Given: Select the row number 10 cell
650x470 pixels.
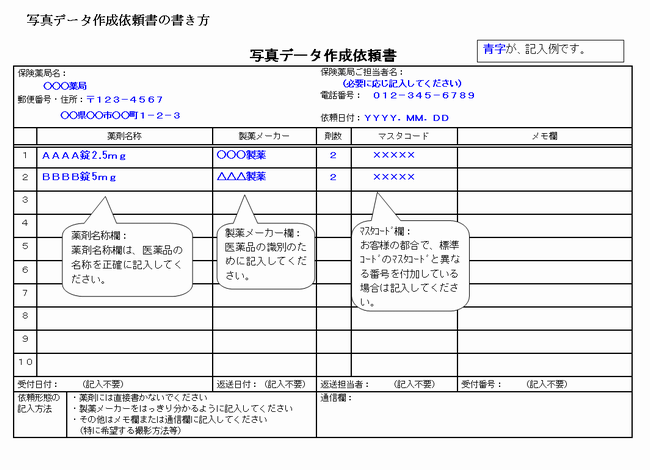Looking at the screenshot, I should [x=26, y=361].
